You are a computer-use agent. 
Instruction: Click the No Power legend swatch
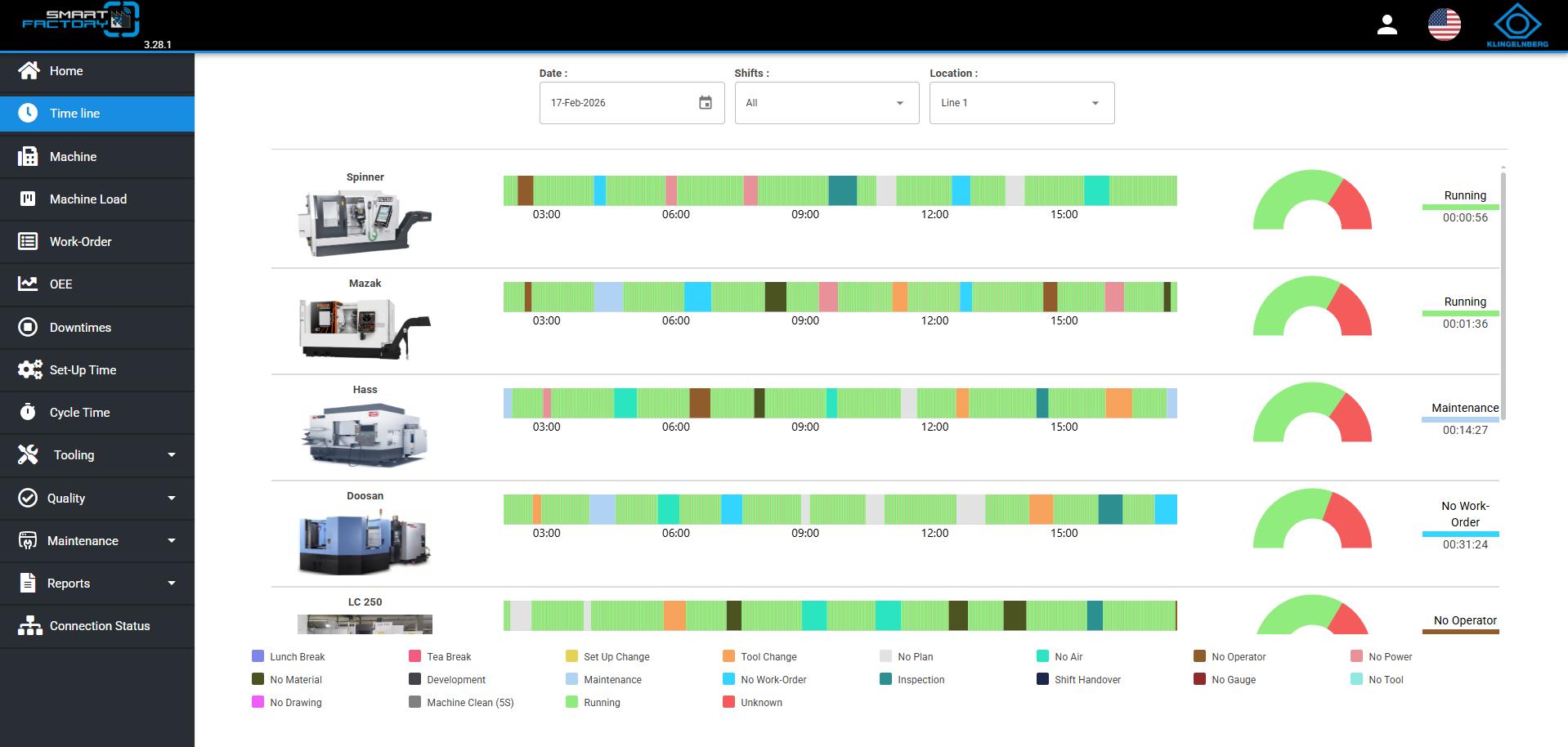click(1356, 656)
